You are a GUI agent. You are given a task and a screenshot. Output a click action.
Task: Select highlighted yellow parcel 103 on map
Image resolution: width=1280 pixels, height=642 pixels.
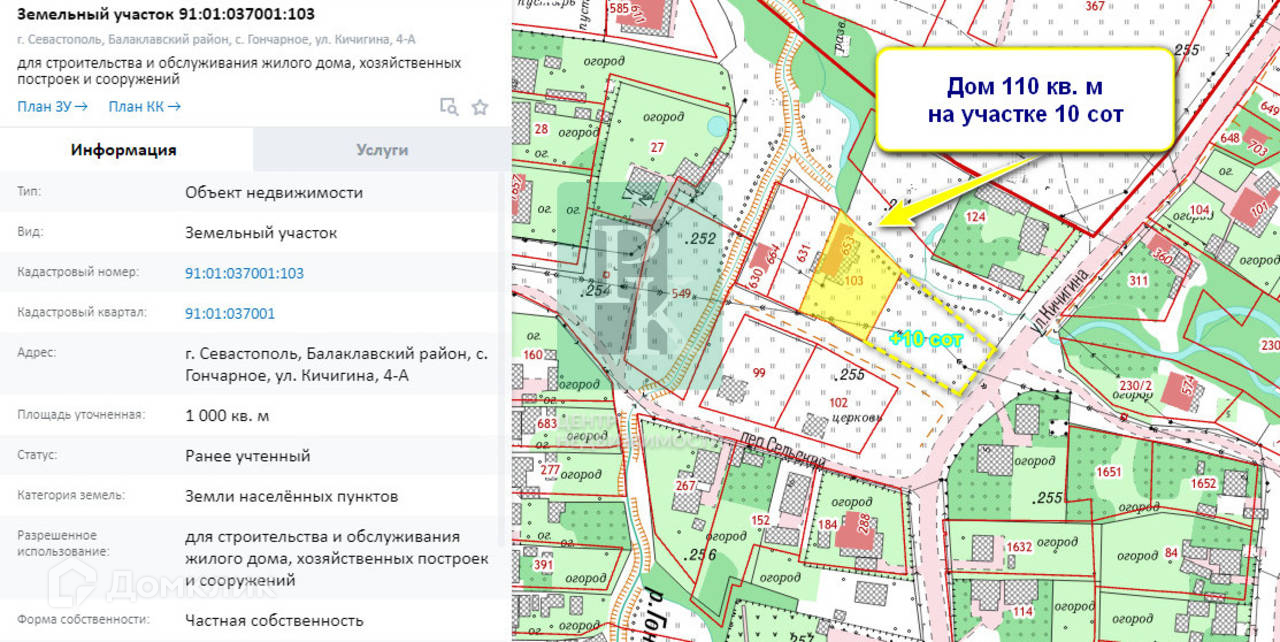tap(853, 281)
